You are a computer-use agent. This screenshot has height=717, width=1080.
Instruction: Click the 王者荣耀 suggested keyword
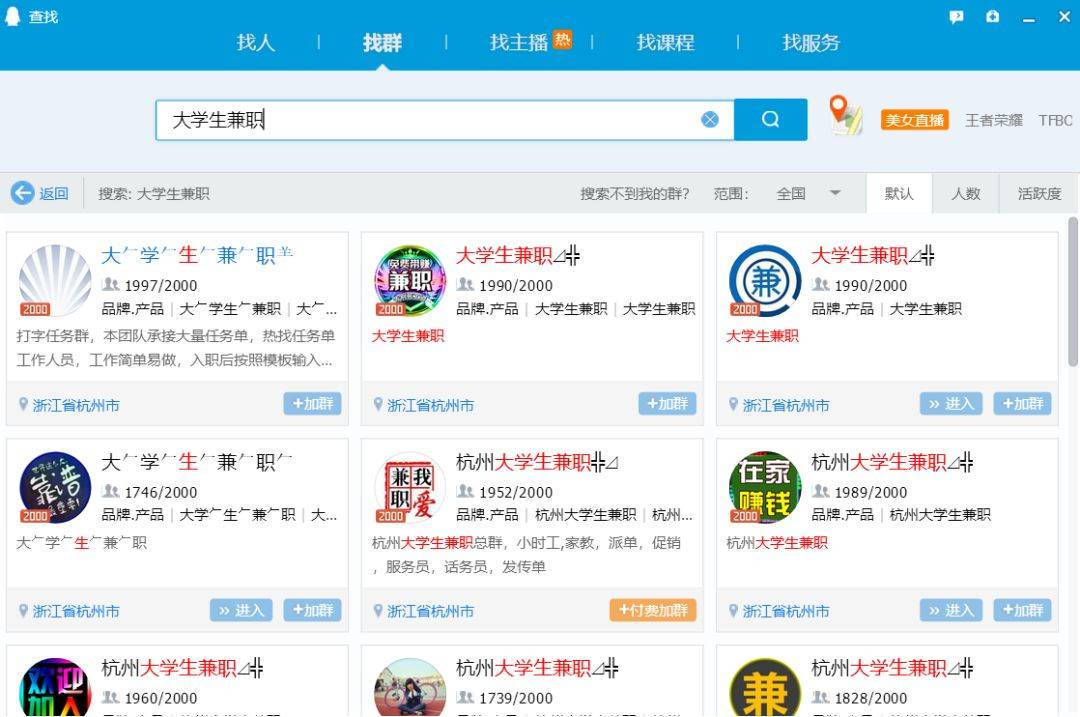(994, 120)
